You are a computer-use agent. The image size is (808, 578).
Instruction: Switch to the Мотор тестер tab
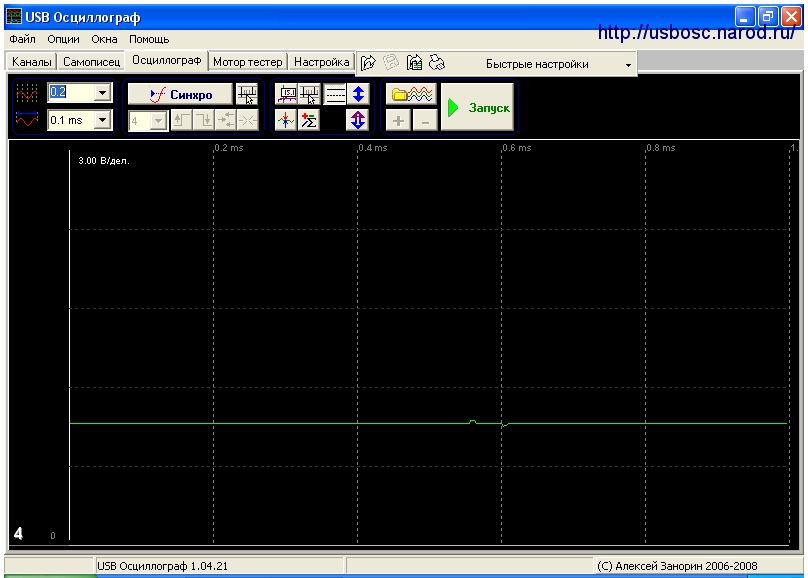pos(247,62)
